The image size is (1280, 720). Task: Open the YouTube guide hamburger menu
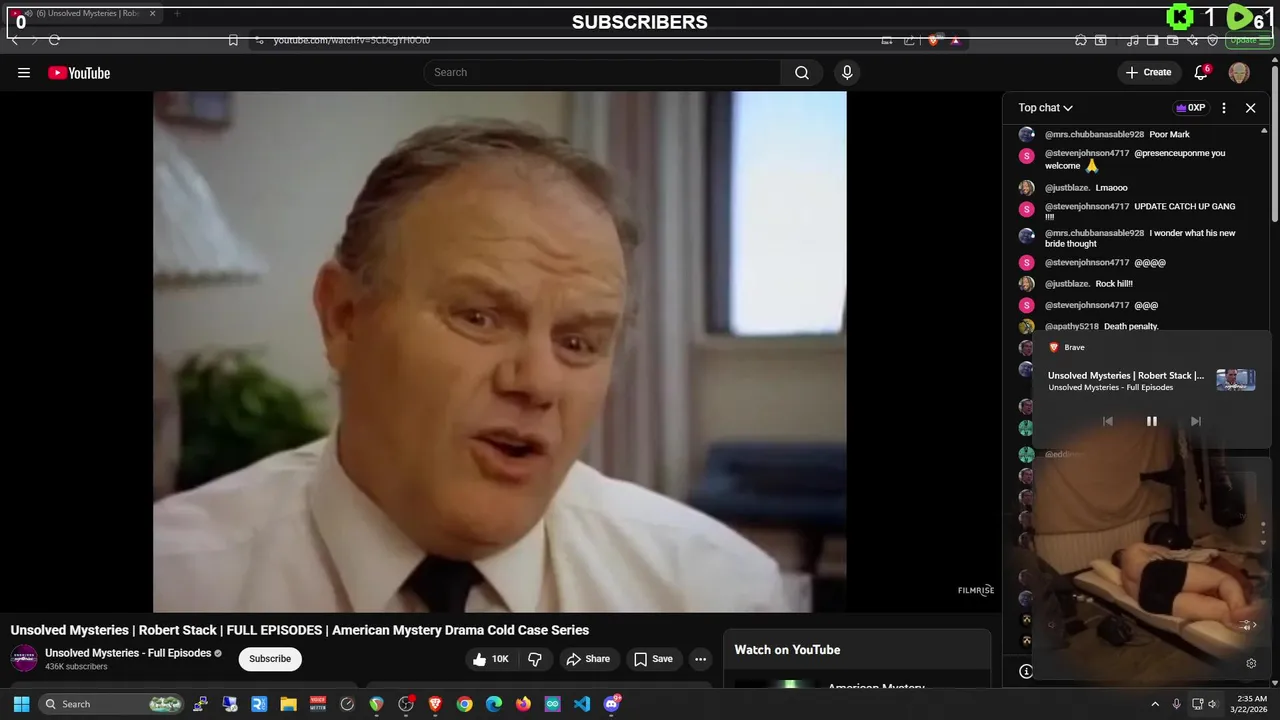click(24, 72)
